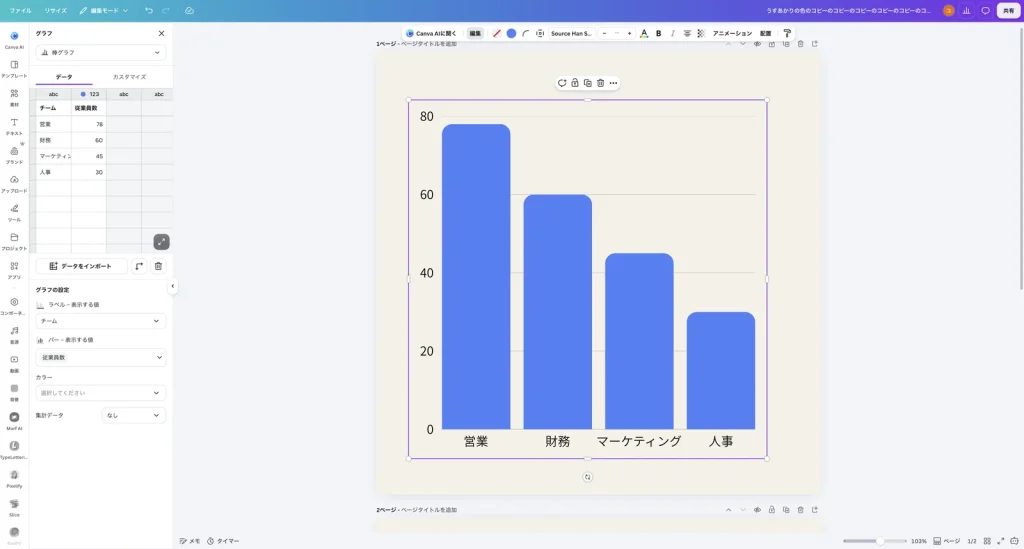Open the Canva AI sidebar icon
The image size is (1024, 549).
click(14, 39)
